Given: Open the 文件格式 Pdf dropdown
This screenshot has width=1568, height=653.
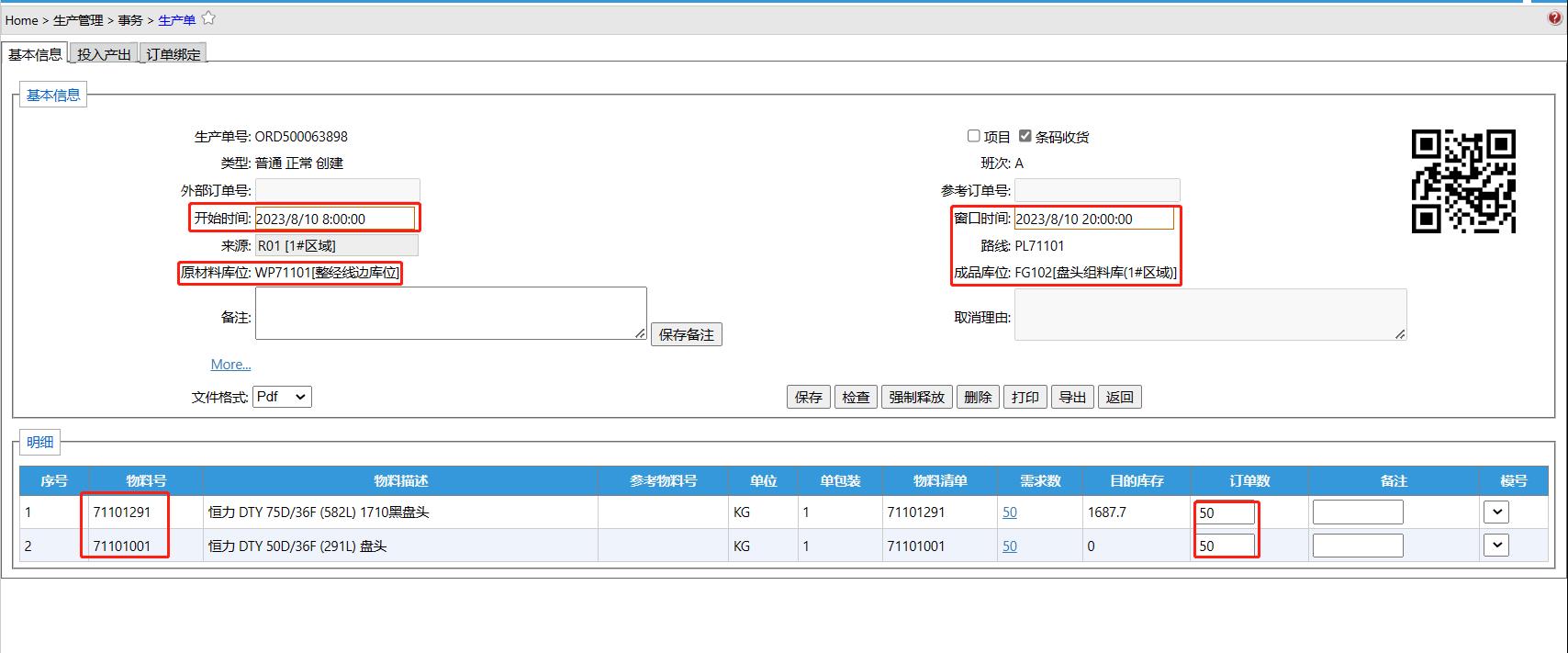Looking at the screenshot, I should tap(282, 397).
